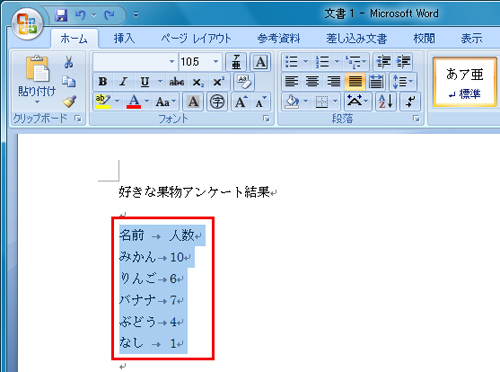Sort the selected text A to Z
This screenshot has width=500, height=372.
tap(386, 101)
